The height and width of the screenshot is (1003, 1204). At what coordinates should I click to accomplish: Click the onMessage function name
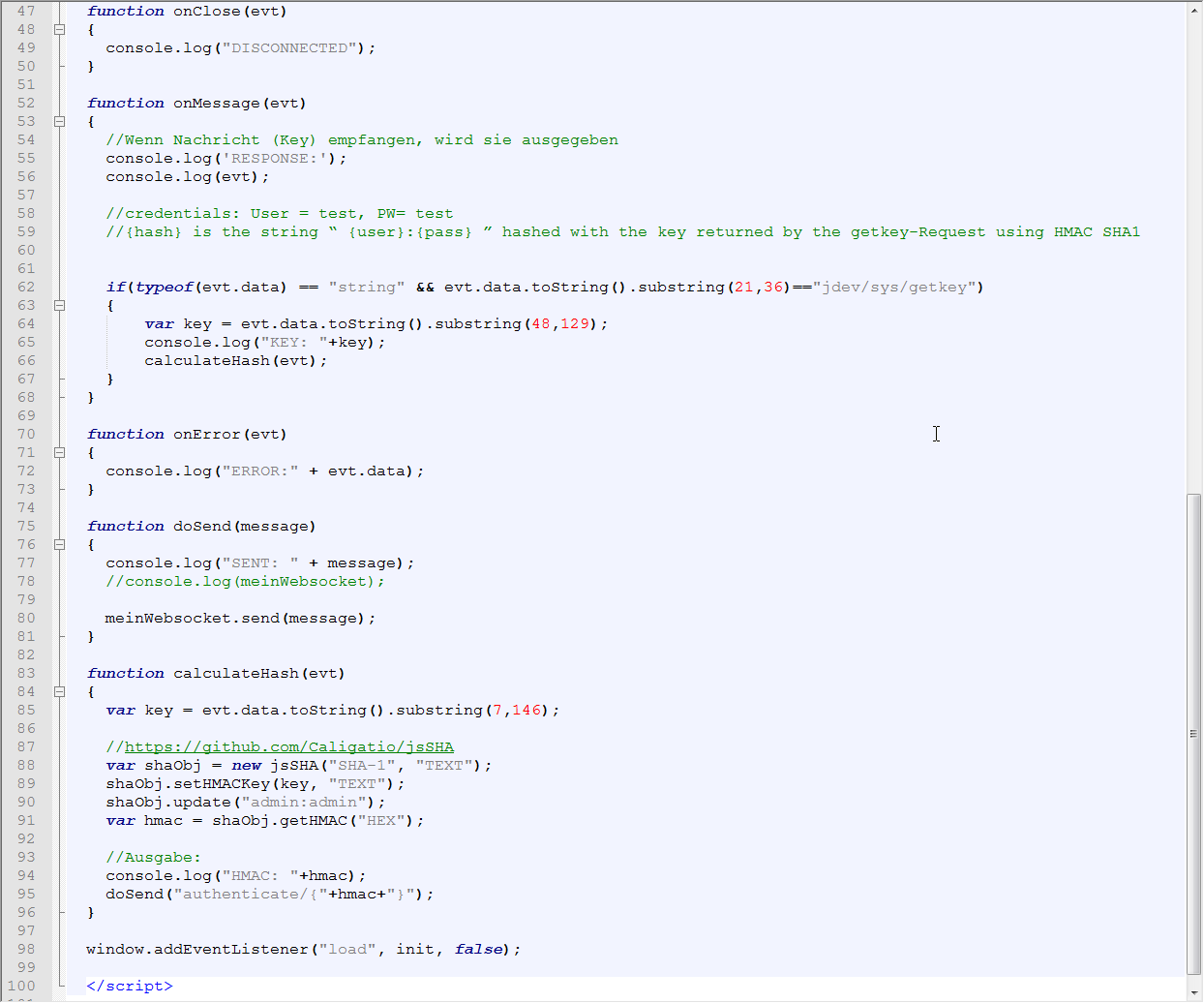point(217,103)
